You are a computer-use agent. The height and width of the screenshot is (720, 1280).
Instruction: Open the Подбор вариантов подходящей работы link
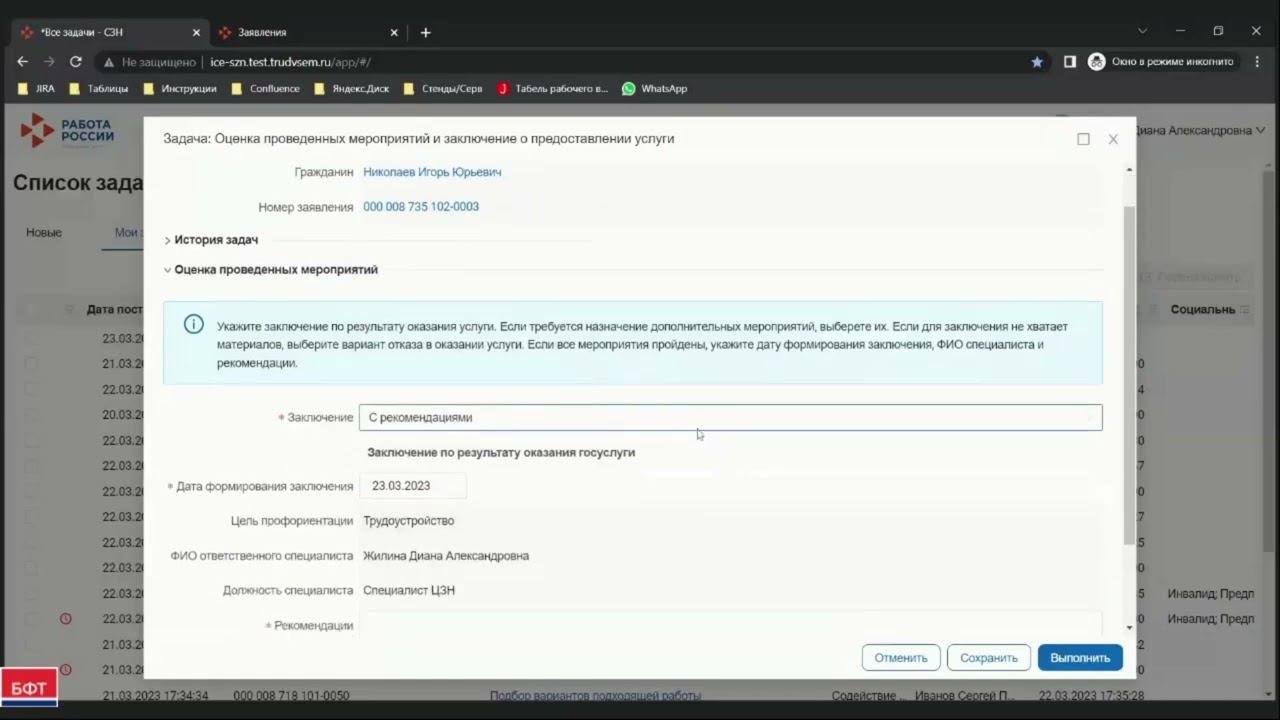coord(595,695)
